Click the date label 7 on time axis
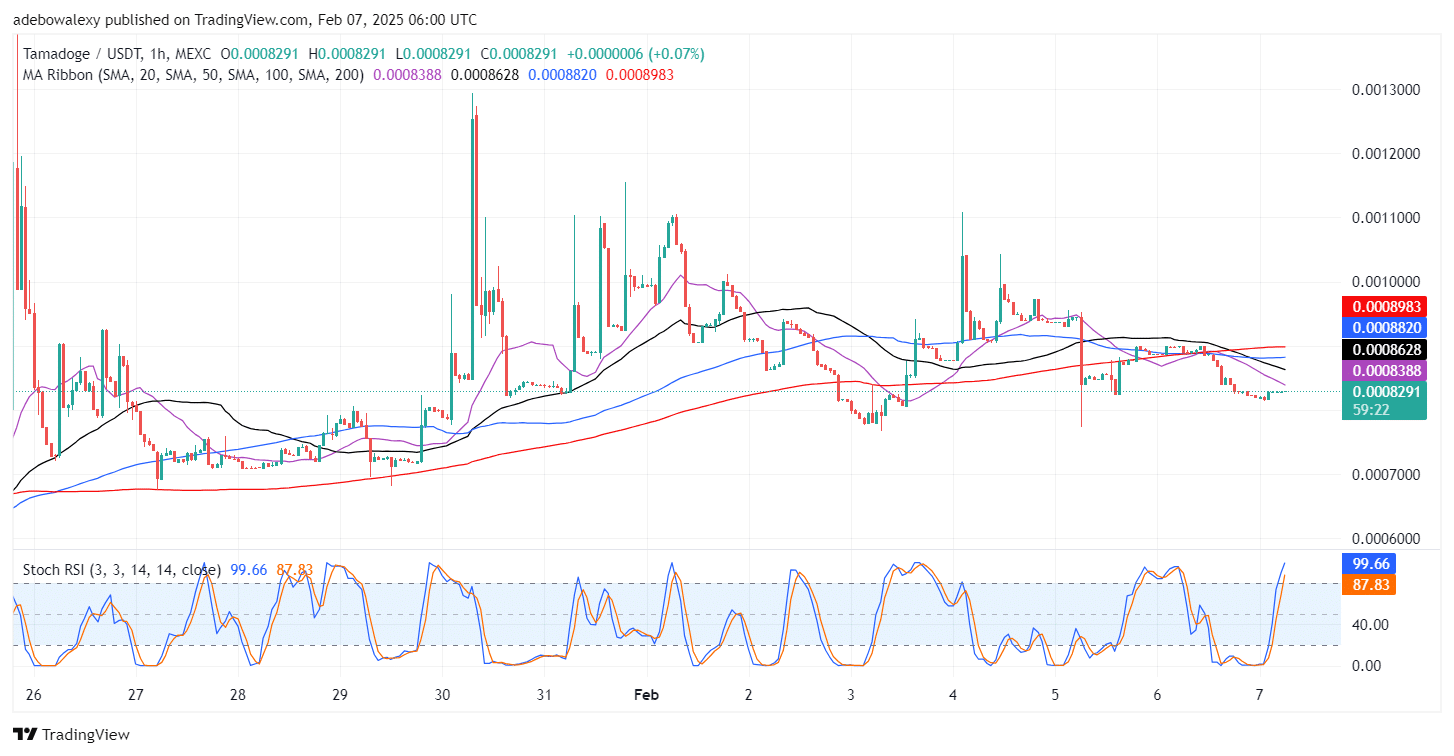This screenshot has width=1454, height=756. pyautogui.click(x=1259, y=695)
